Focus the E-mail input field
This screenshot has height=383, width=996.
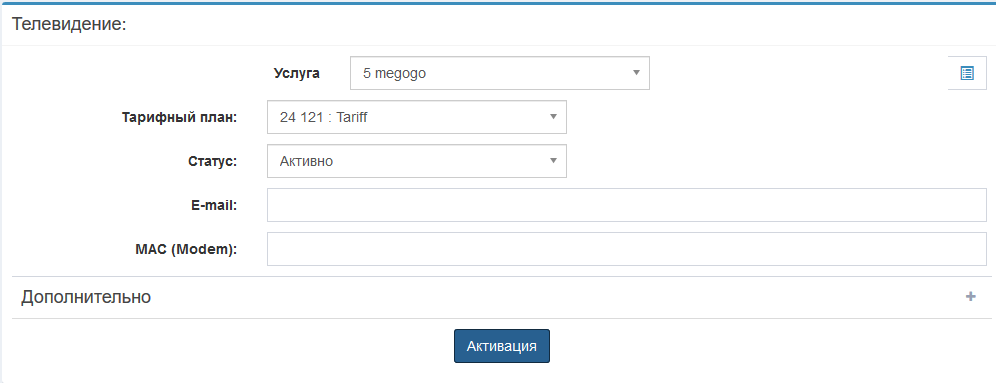[x=627, y=205]
